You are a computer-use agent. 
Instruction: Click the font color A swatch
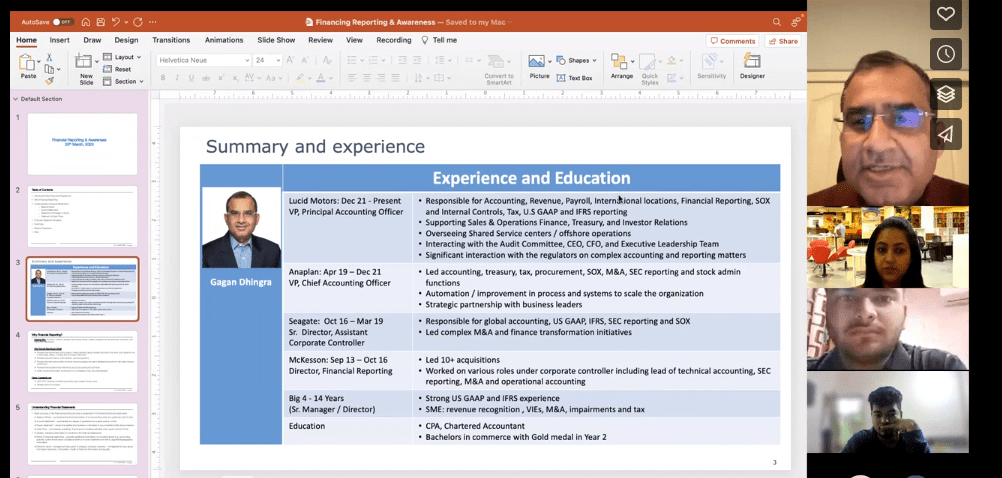coord(321,78)
